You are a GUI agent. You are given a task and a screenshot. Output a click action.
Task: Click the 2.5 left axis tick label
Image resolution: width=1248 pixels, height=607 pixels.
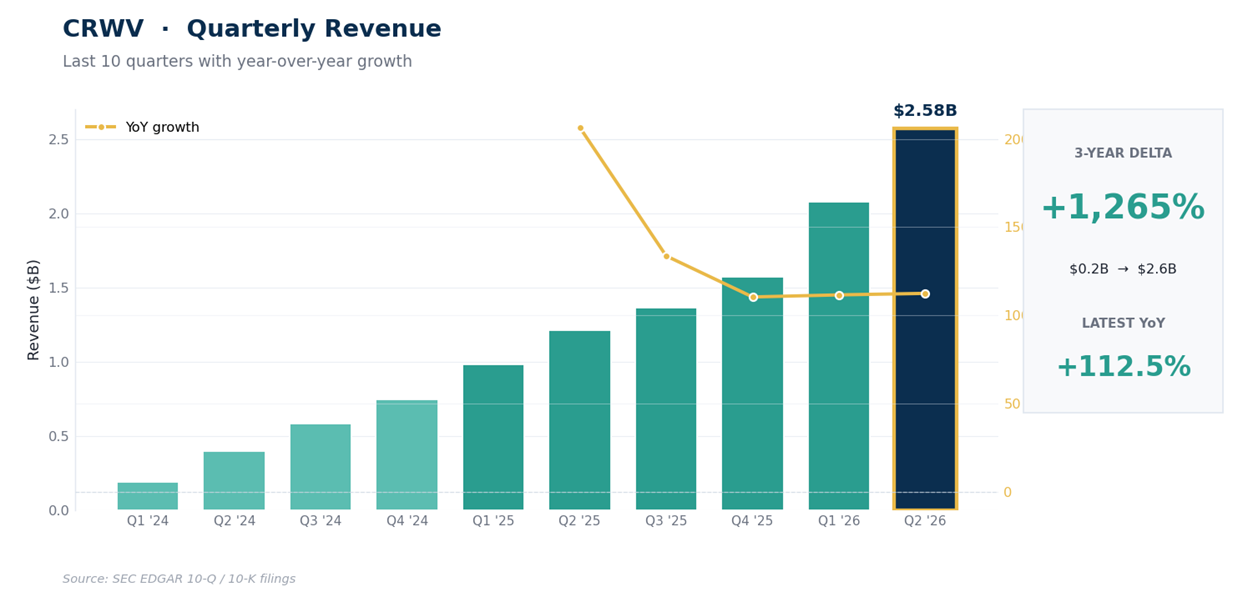[x=58, y=139]
